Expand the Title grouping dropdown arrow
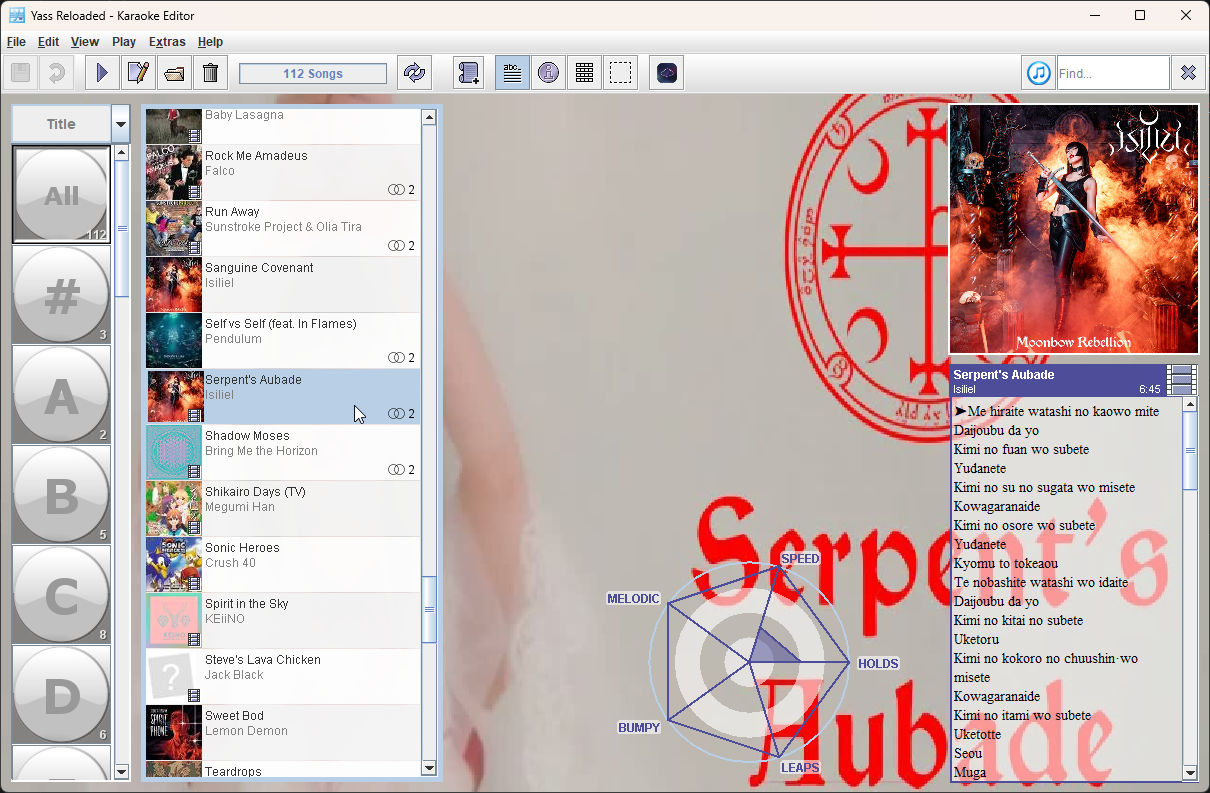The width and height of the screenshot is (1210, 793). (x=121, y=124)
